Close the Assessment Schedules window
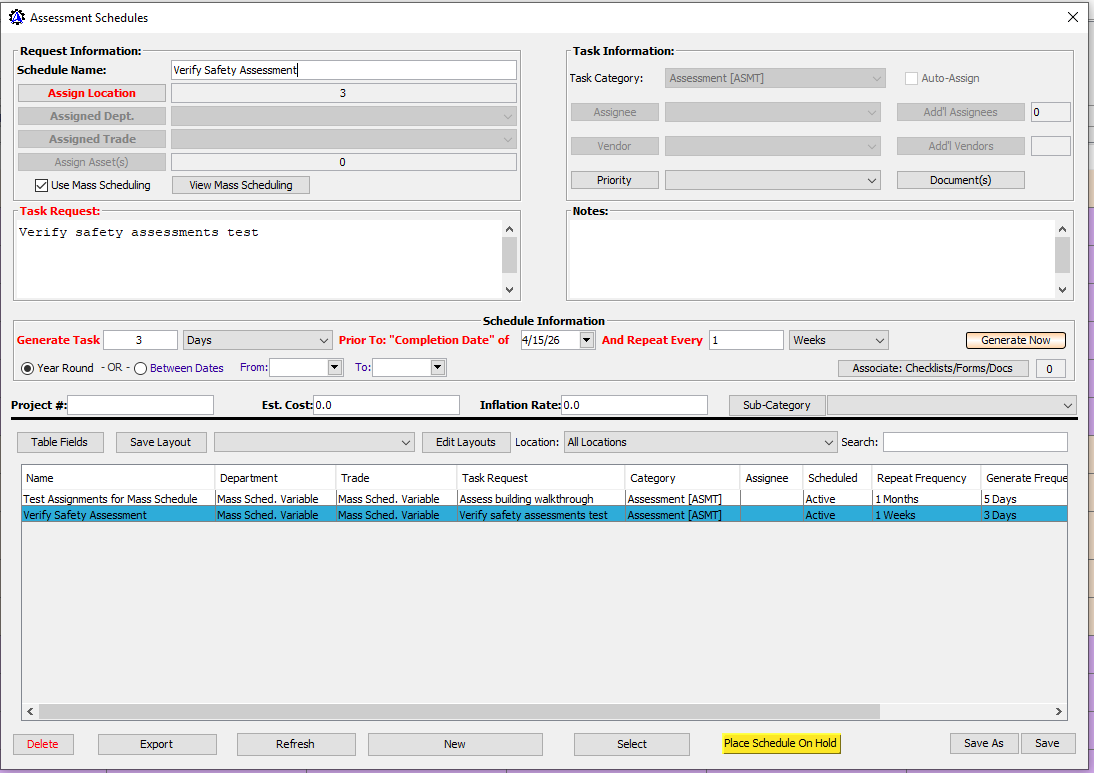 [1072, 17]
